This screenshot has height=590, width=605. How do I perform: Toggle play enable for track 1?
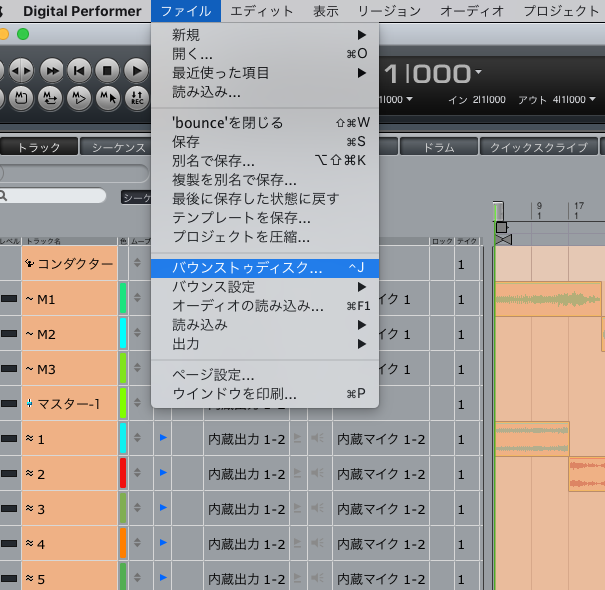163,438
